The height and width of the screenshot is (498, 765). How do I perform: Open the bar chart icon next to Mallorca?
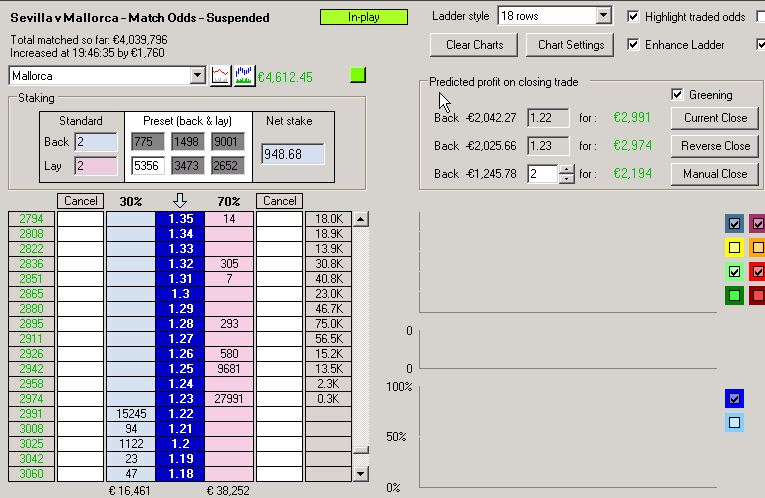click(x=243, y=76)
